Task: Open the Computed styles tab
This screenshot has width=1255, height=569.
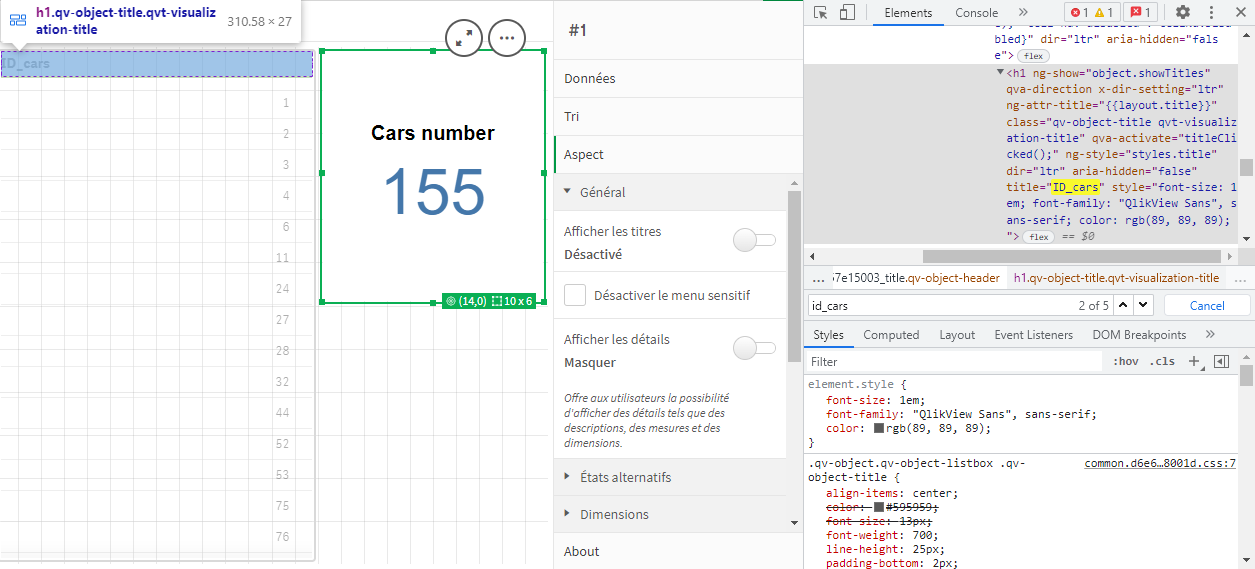Action: point(891,335)
